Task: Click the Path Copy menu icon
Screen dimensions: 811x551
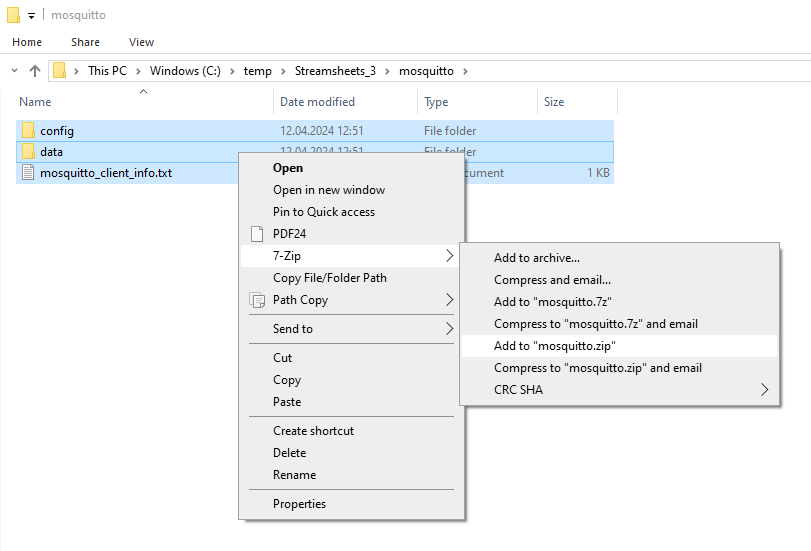Action: tap(256, 300)
